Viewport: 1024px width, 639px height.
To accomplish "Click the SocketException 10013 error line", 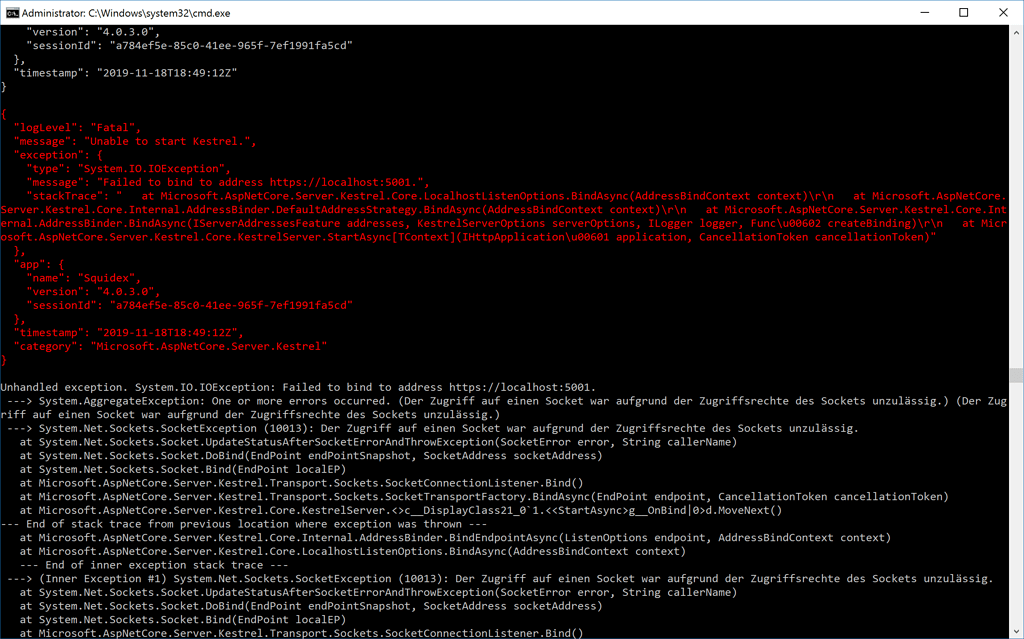I will 250,428.
